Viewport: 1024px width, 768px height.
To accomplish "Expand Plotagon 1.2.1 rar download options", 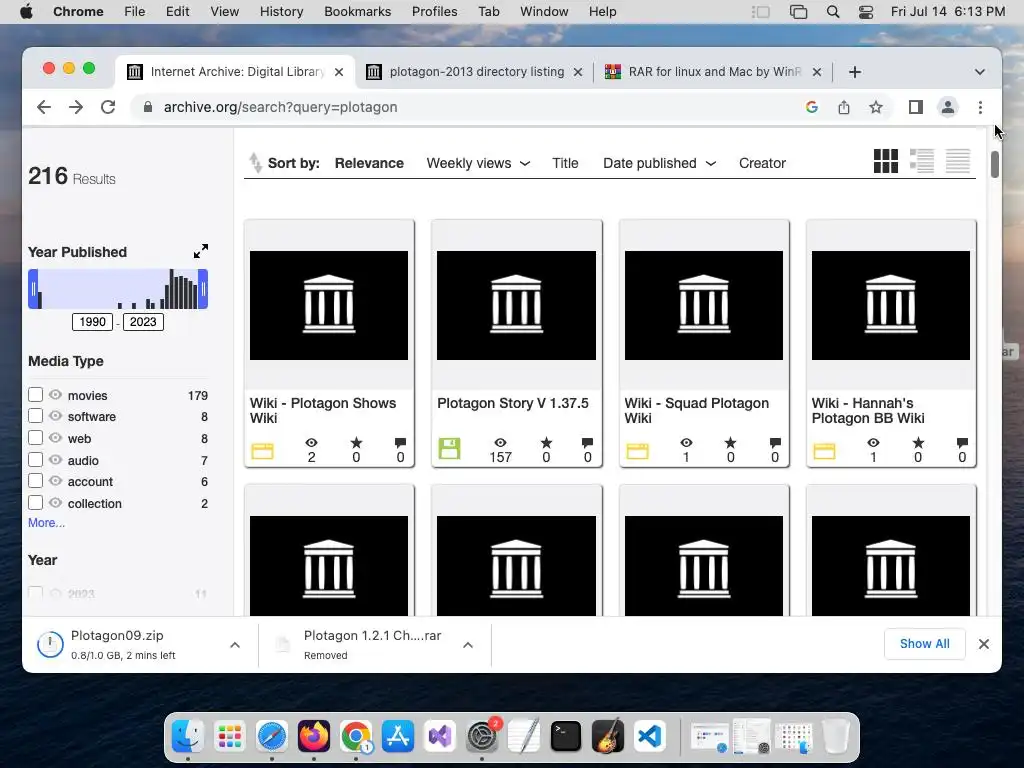I will 468,645.
